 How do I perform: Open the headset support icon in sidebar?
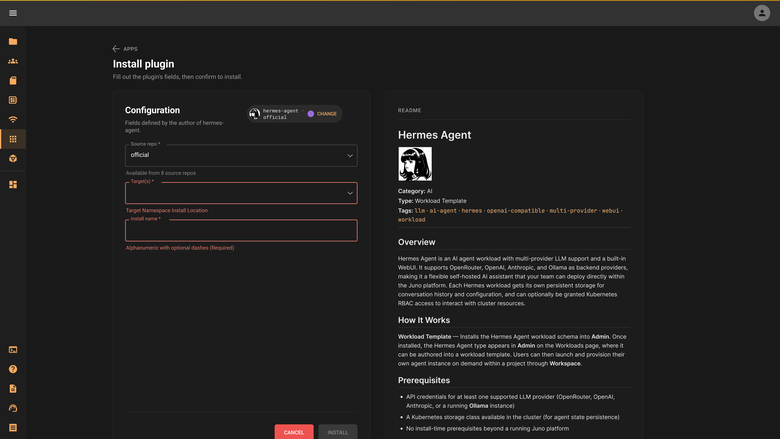coord(13,408)
